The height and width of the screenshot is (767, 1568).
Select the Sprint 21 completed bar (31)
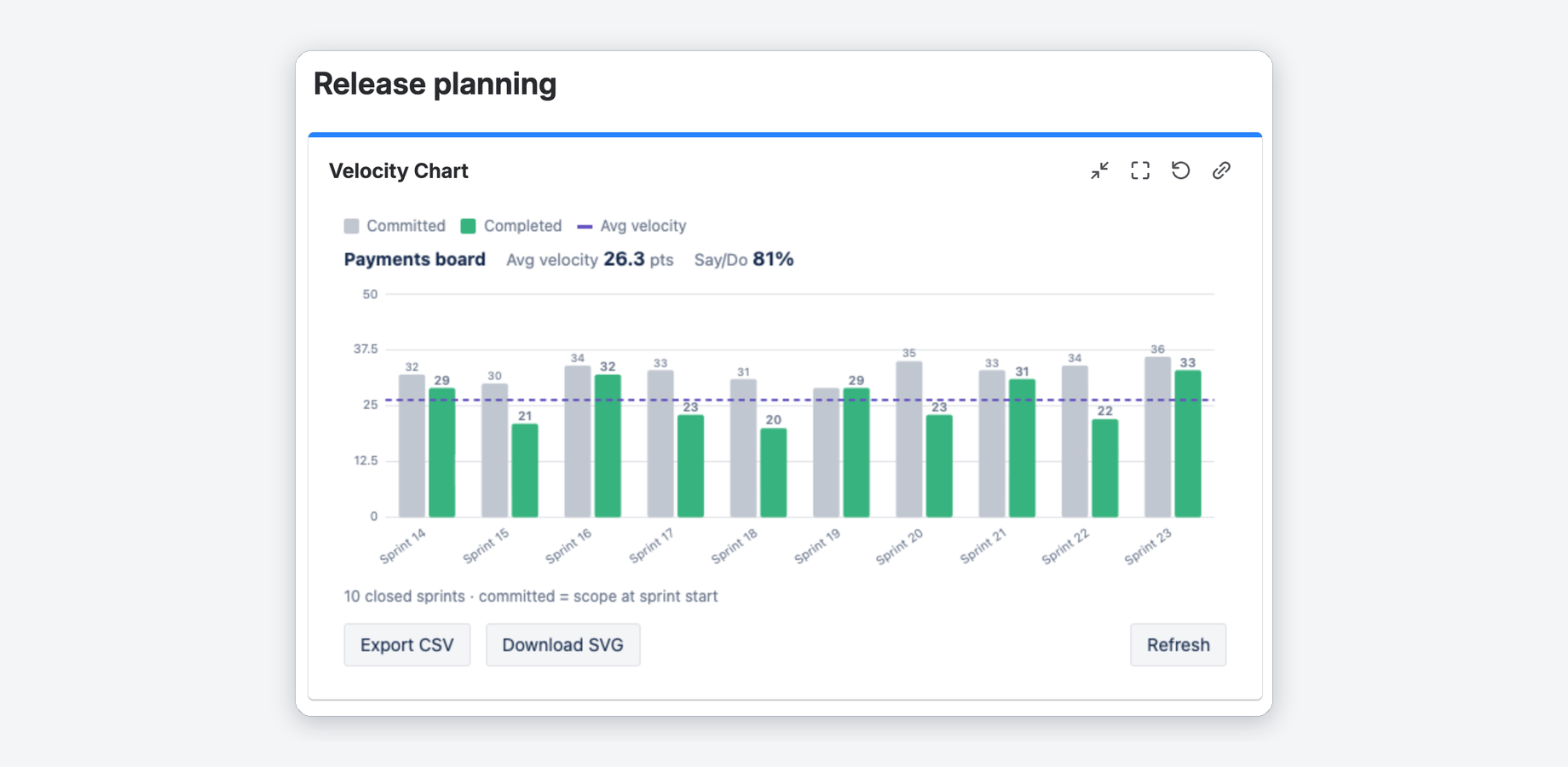1022,448
